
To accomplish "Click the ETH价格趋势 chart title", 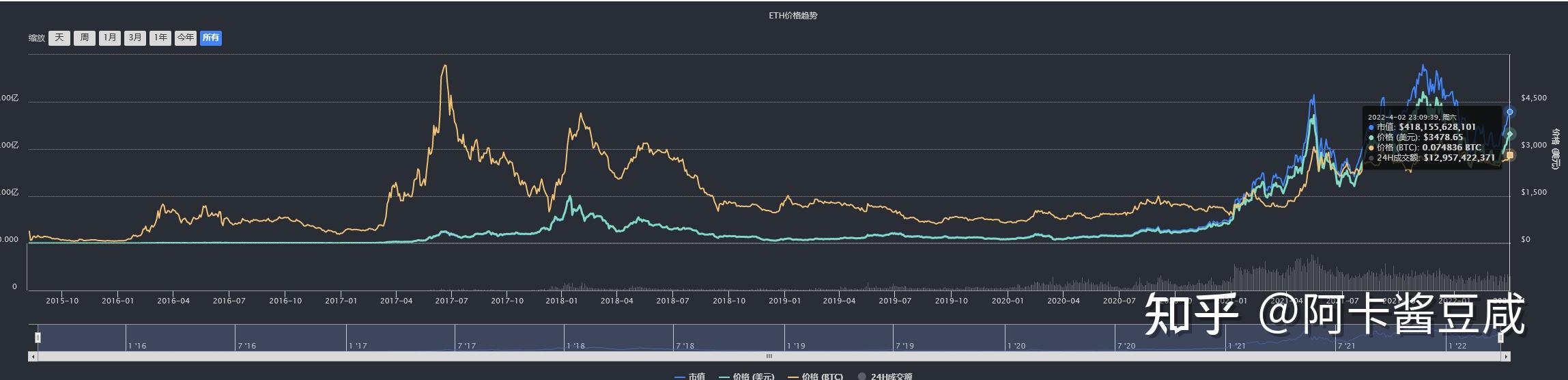I will (793, 16).
